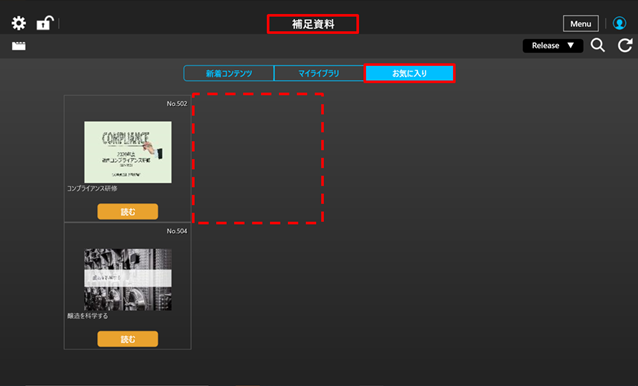Viewport: 638px width, 386px height.
Task: Select the お気に入り tab
Action: pos(409,73)
